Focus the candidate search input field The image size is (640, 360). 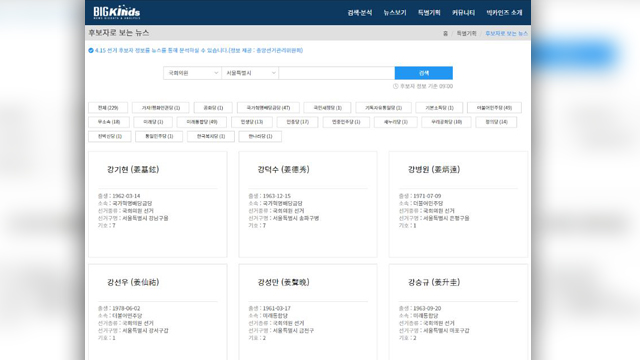coord(337,73)
